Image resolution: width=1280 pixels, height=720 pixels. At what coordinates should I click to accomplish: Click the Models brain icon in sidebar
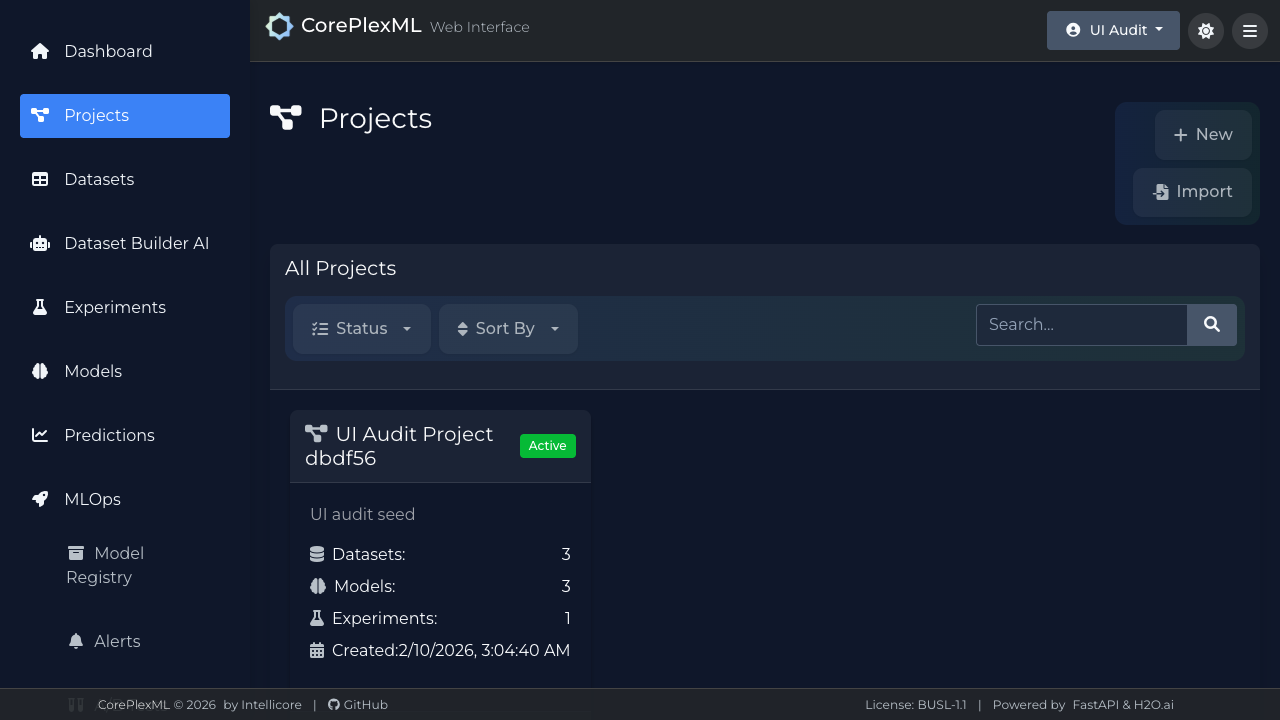(x=40, y=371)
